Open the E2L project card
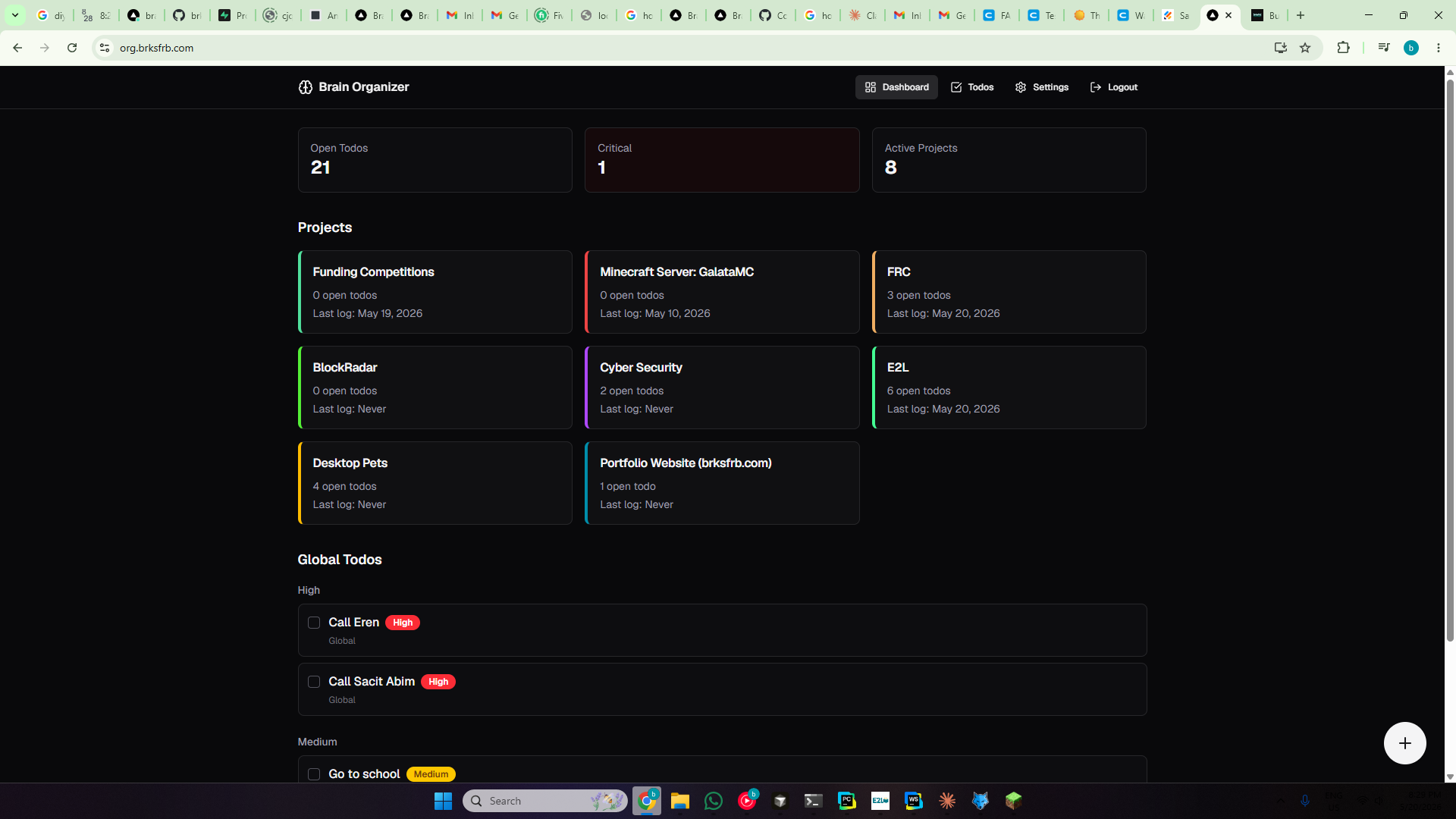The height and width of the screenshot is (819, 1456). [1009, 388]
